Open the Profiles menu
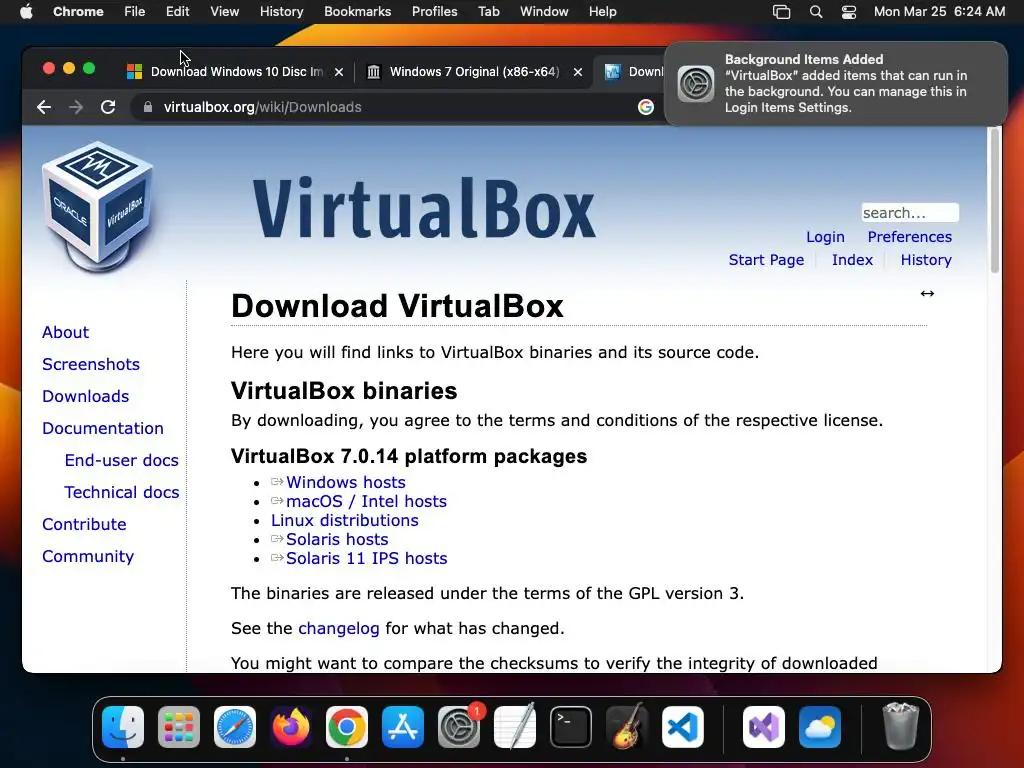Screen dimensions: 1024x768 pyautogui.click(x=434, y=12)
